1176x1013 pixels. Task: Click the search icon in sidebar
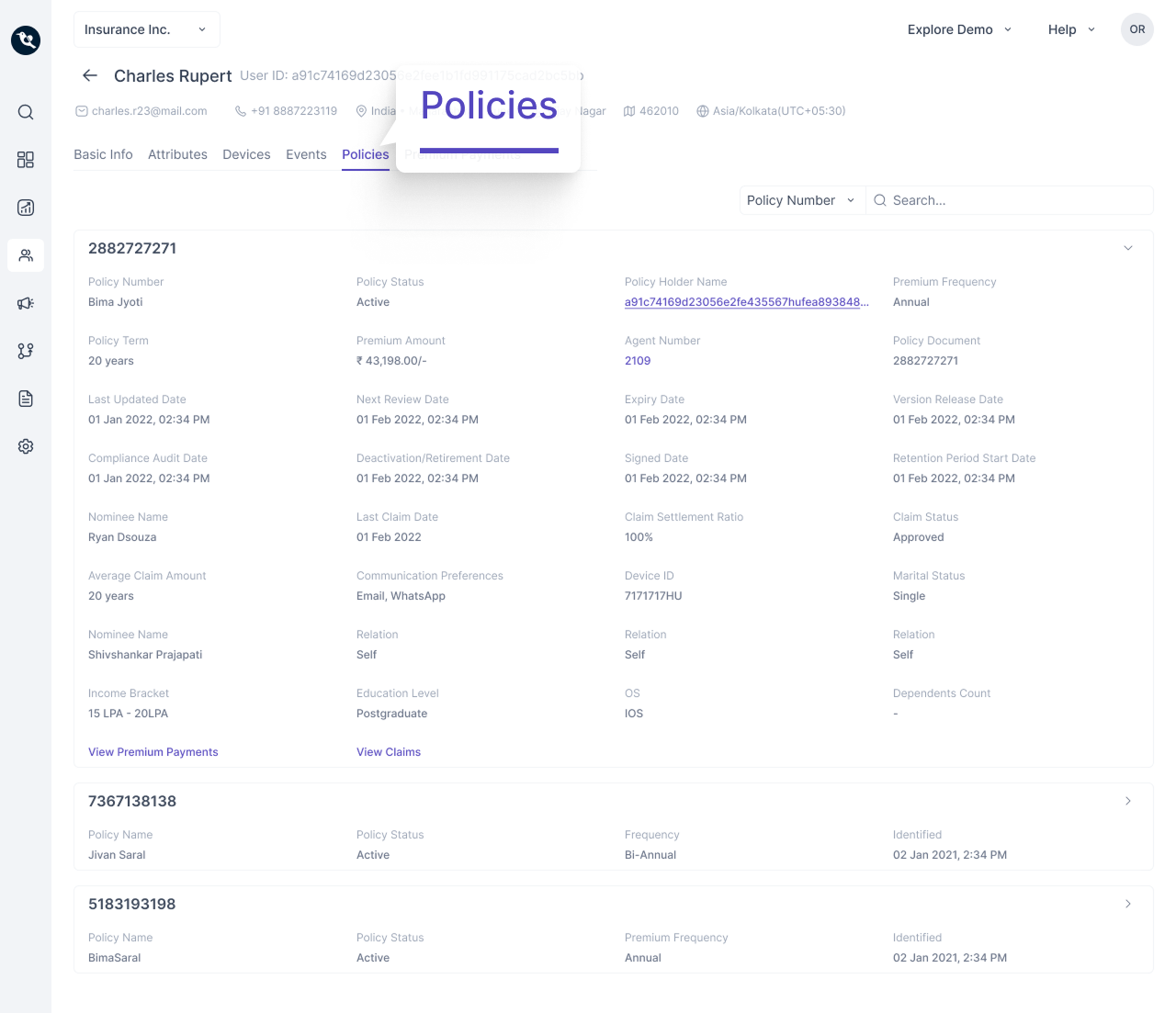(26, 112)
